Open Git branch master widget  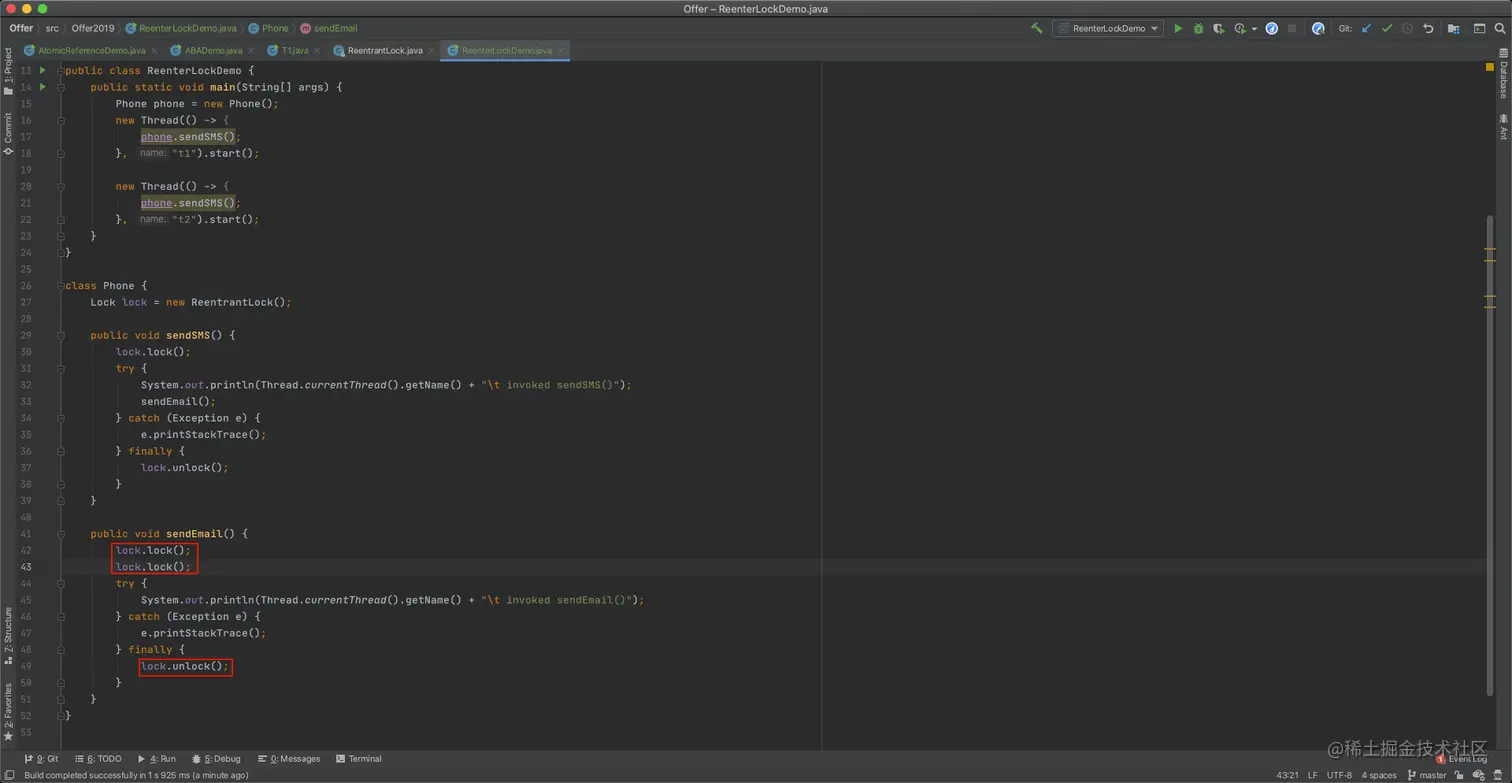point(1427,775)
